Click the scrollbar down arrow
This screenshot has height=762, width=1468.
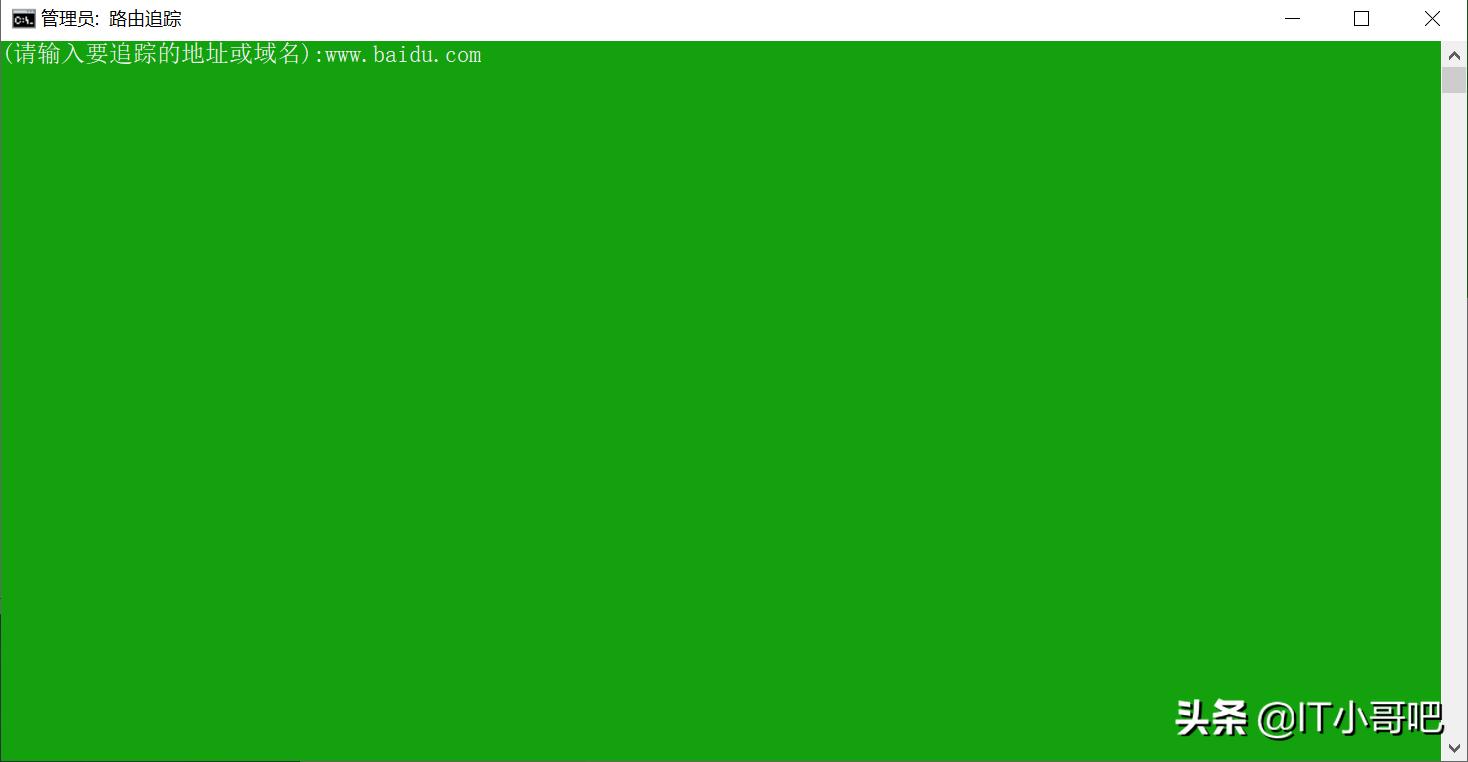pyautogui.click(x=1454, y=748)
